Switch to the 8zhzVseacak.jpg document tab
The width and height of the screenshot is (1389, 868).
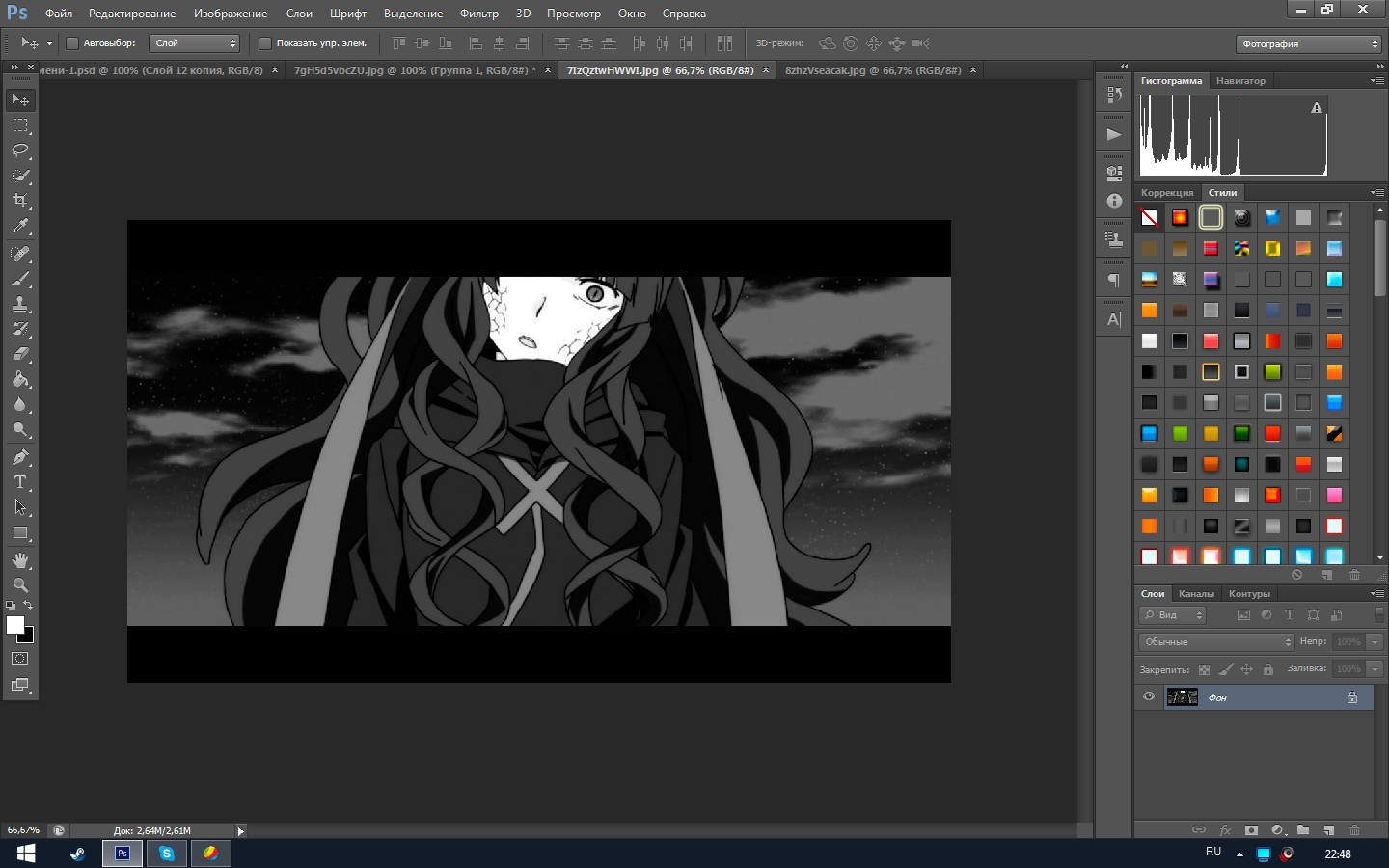[x=873, y=70]
